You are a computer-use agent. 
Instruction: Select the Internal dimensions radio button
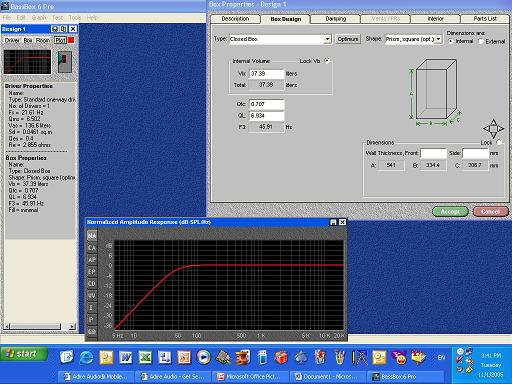click(x=451, y=41)
